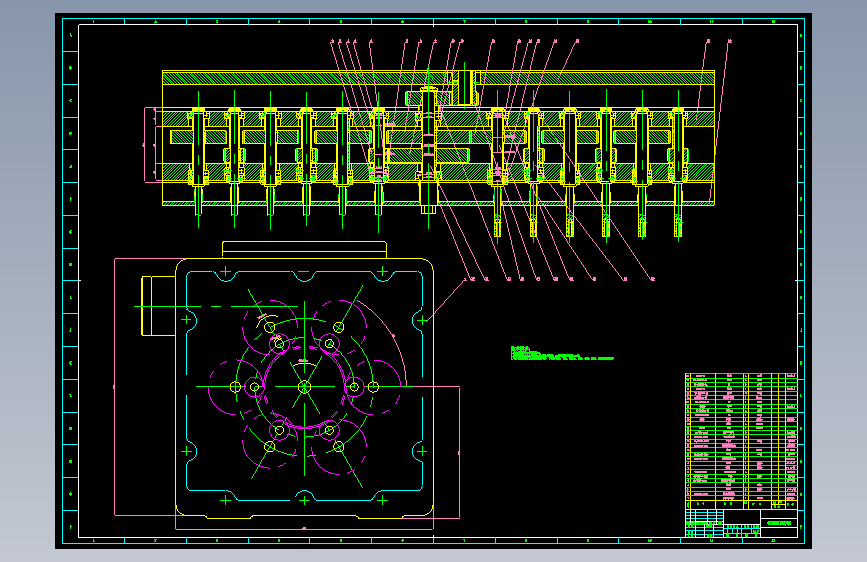Screen dimensions: 867x562
Task: Select the lower-right outer spindle circle in plan view
Action: (x=338, y=446)
